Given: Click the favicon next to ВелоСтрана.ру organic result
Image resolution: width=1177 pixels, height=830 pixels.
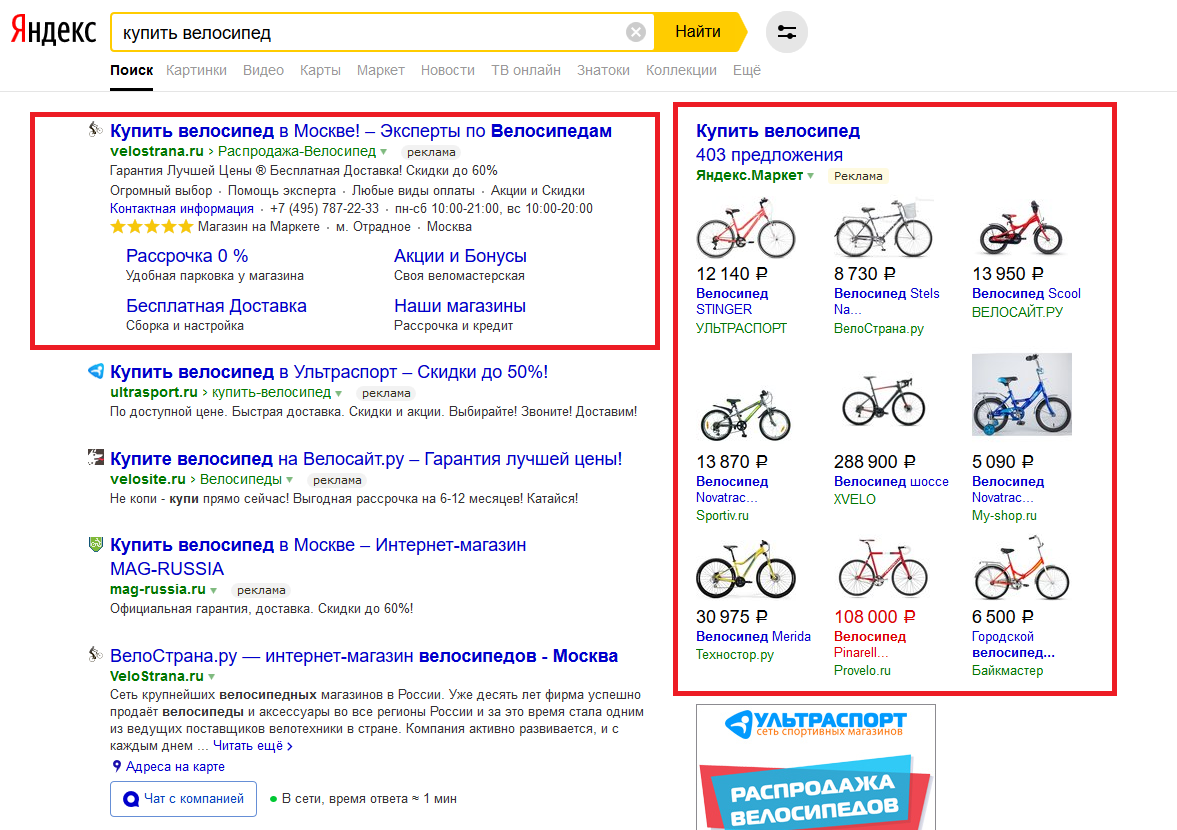Looking at the screenshot, I should 95,654.
